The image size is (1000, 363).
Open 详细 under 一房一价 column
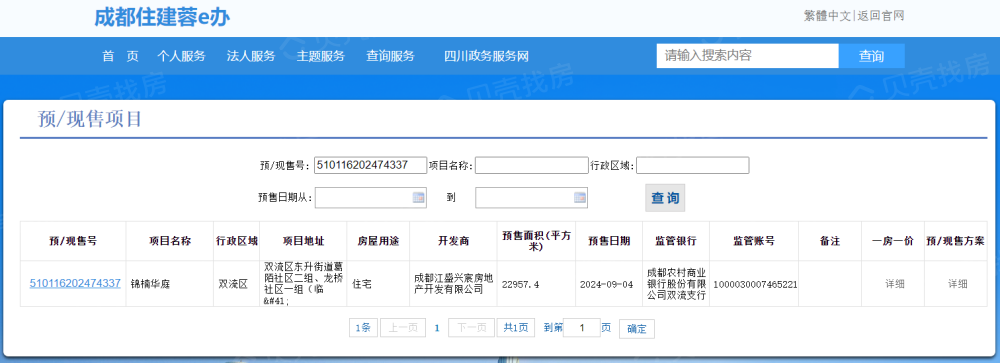894,284
